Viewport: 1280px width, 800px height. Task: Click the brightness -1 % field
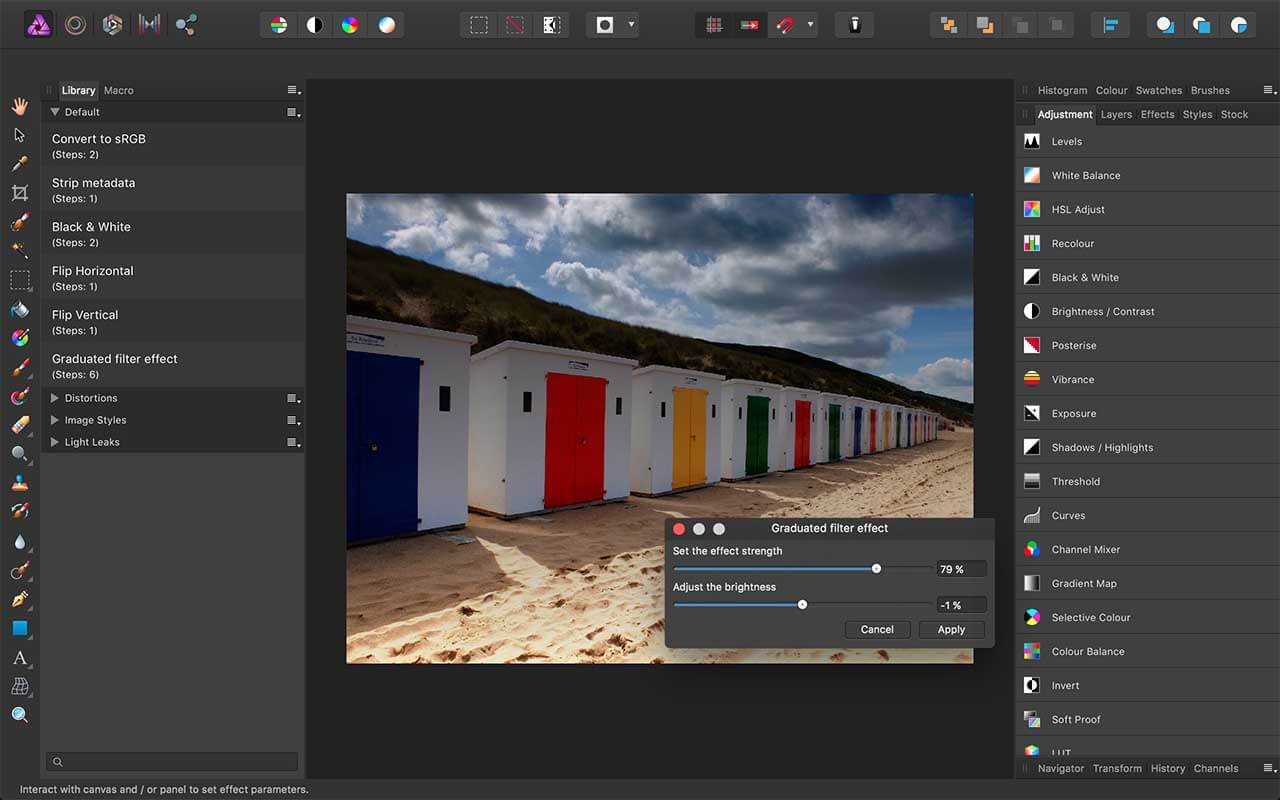pyautogui.click(x=961, y=605)
